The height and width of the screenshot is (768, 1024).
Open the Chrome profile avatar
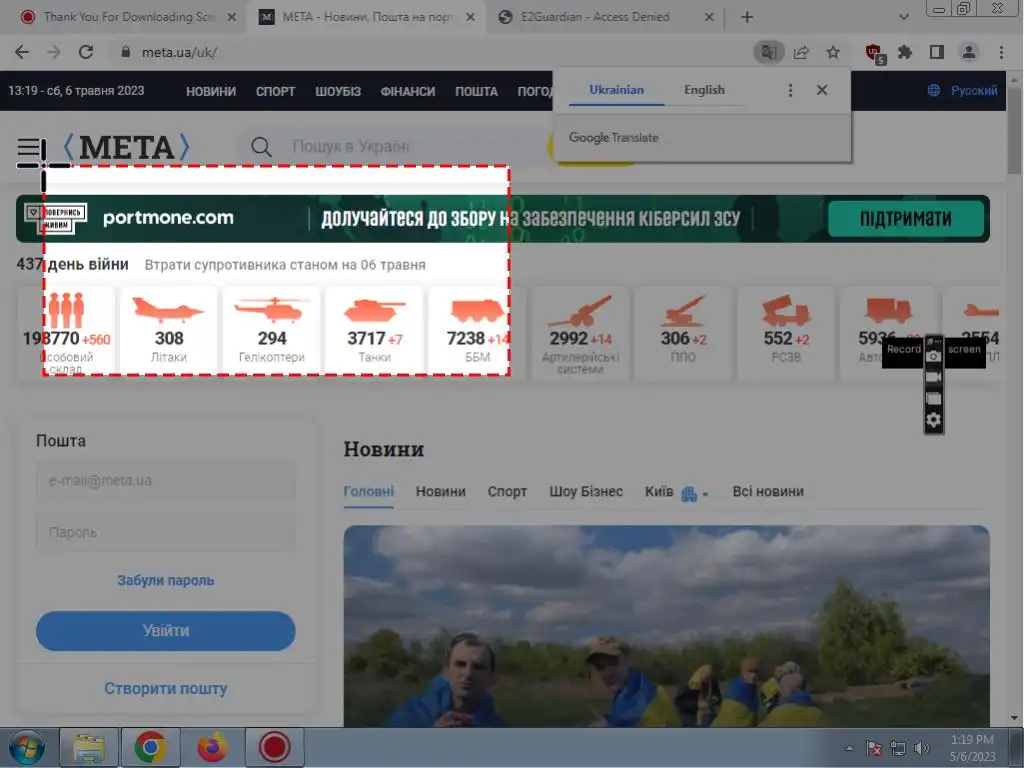click(x=968, y=52)
